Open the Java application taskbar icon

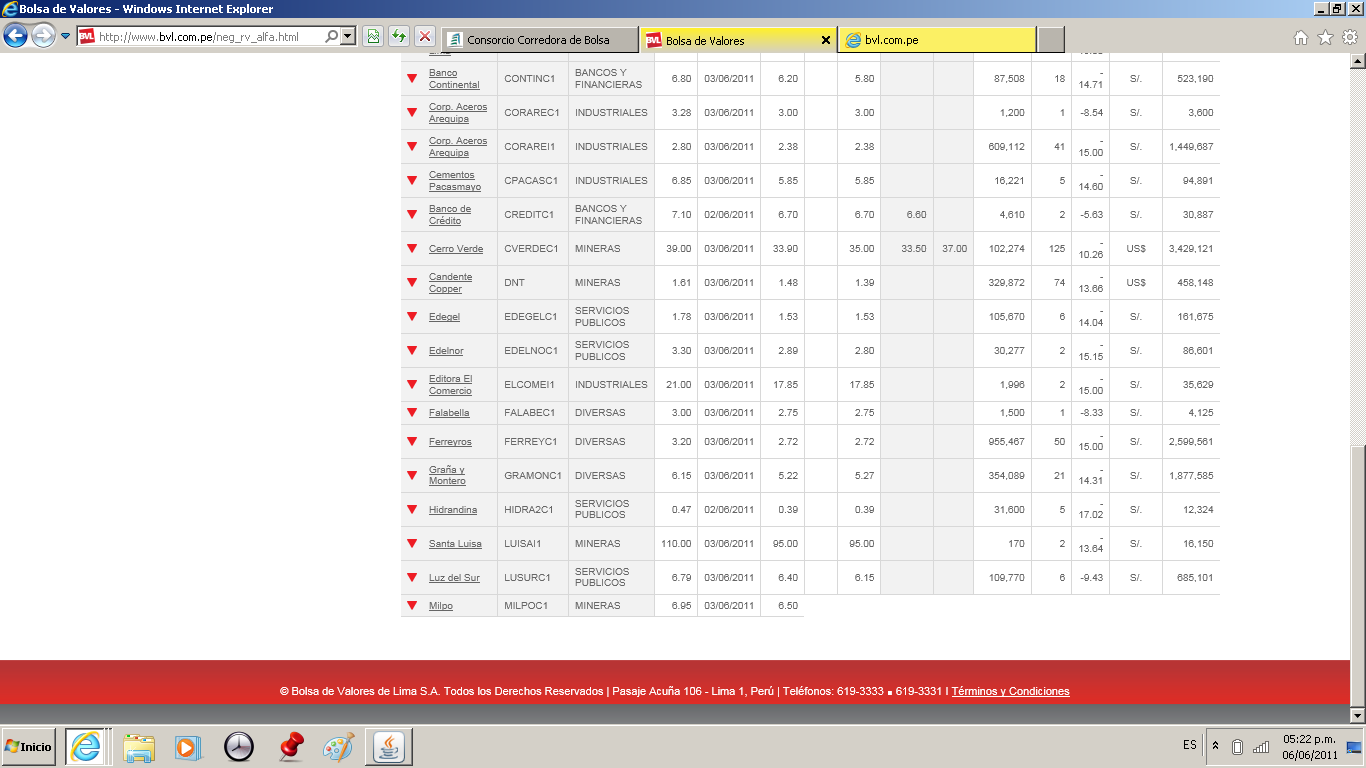(388, 747)
